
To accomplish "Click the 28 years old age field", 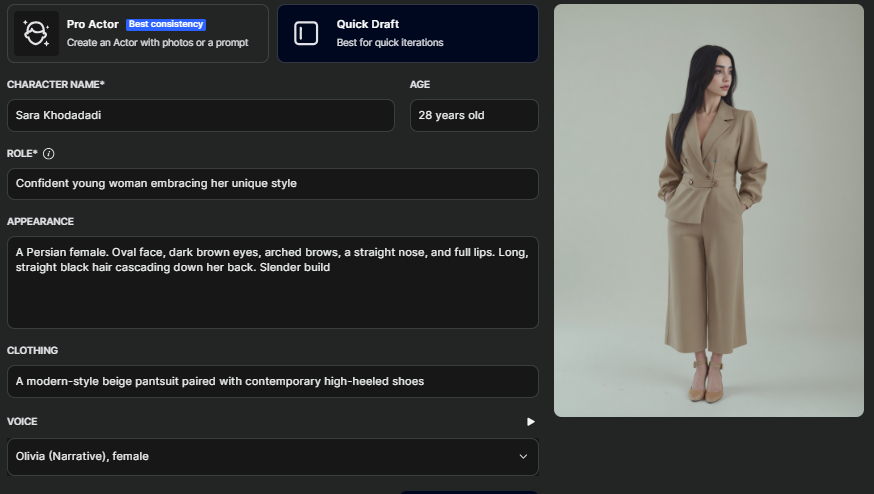I will click(x=473, y=116).
